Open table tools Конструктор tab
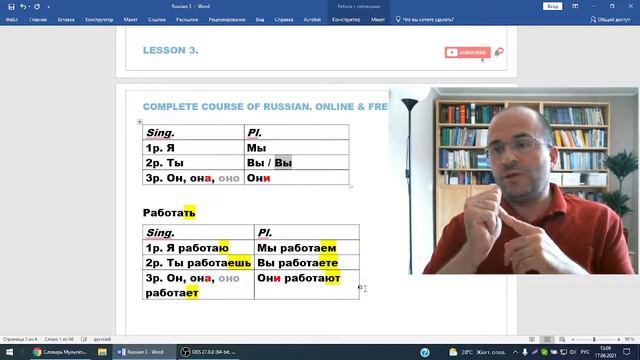Viewport: 640px width, 360px height. (x=346, y=20)
